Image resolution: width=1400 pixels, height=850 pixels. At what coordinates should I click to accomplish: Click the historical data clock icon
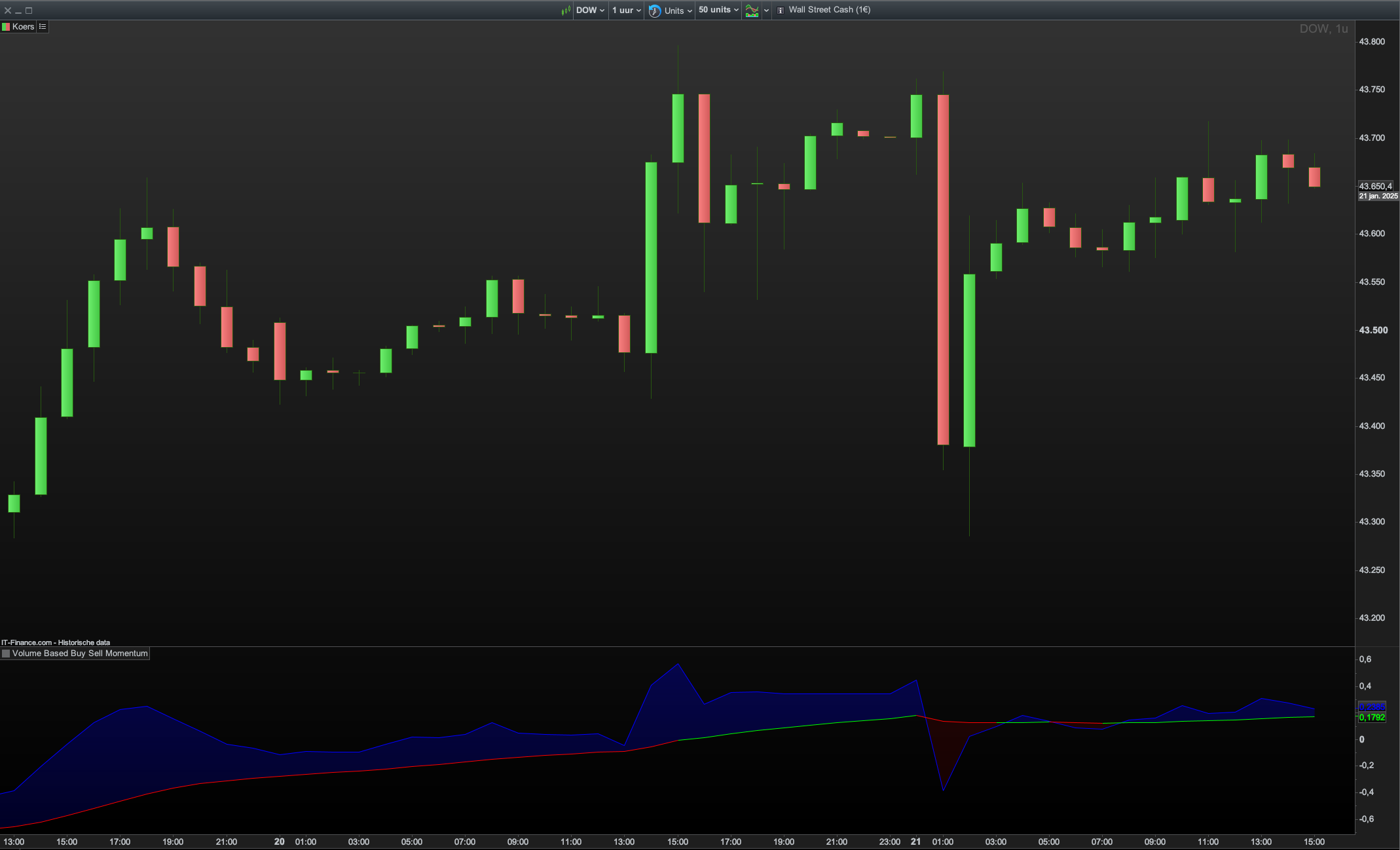click(x=654, y=10)
